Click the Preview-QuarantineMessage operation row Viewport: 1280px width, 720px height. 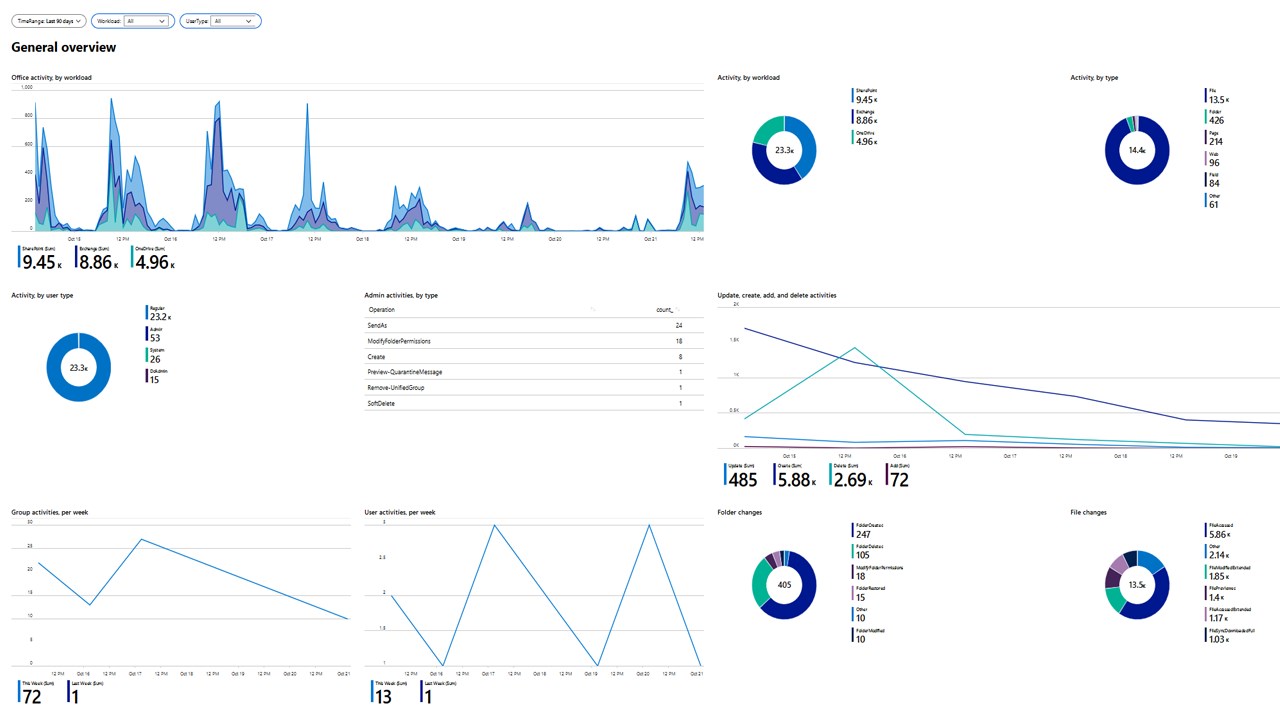tap(526, 372)
